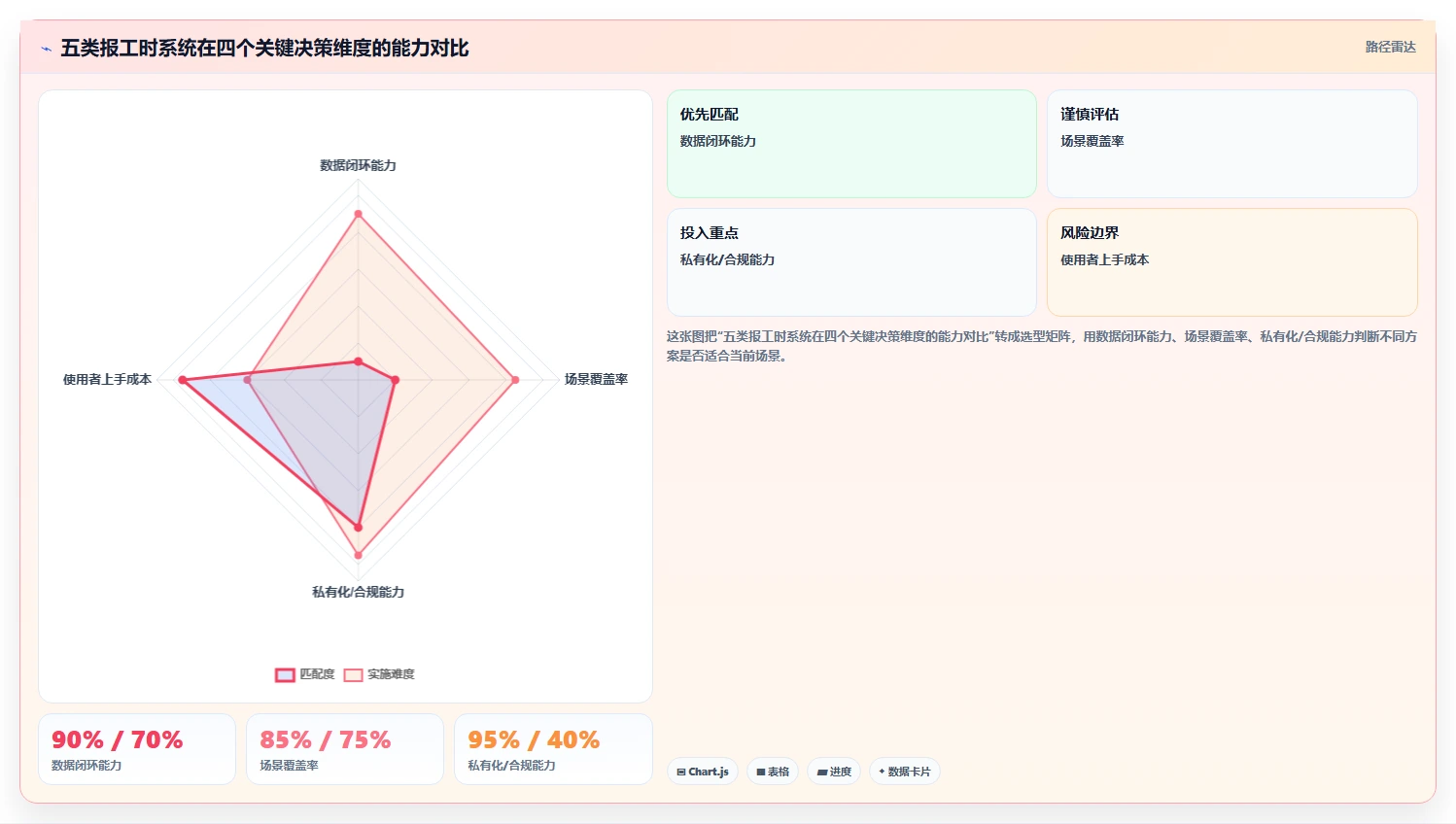
Task: Click the 数据卡片 tag chip
Action: [x=905, y=772]
